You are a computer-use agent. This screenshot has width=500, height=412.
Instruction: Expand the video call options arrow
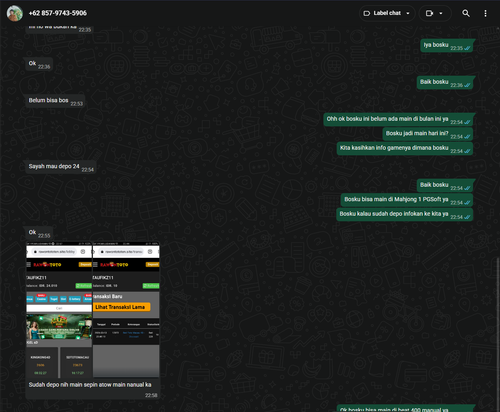(x=441, y=13)
